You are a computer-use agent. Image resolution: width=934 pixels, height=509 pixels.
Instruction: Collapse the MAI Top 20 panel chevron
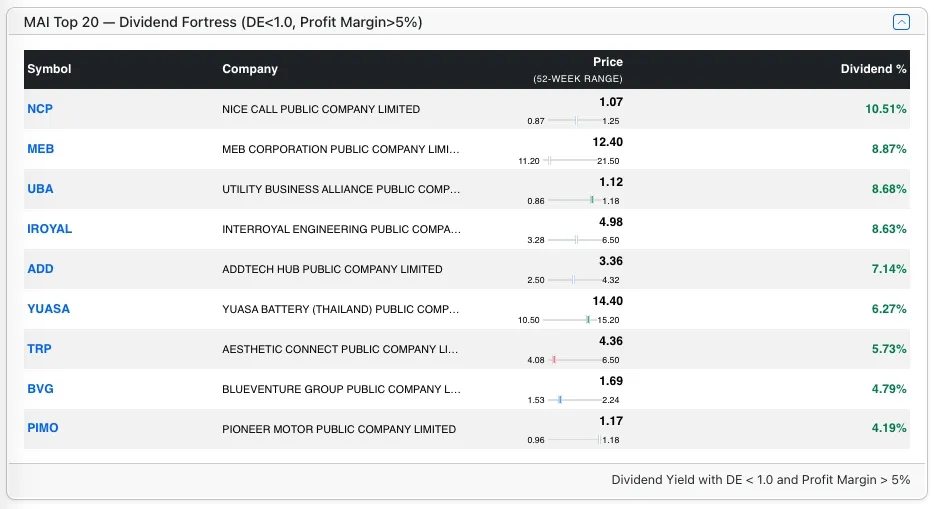[x=901, y=22]
